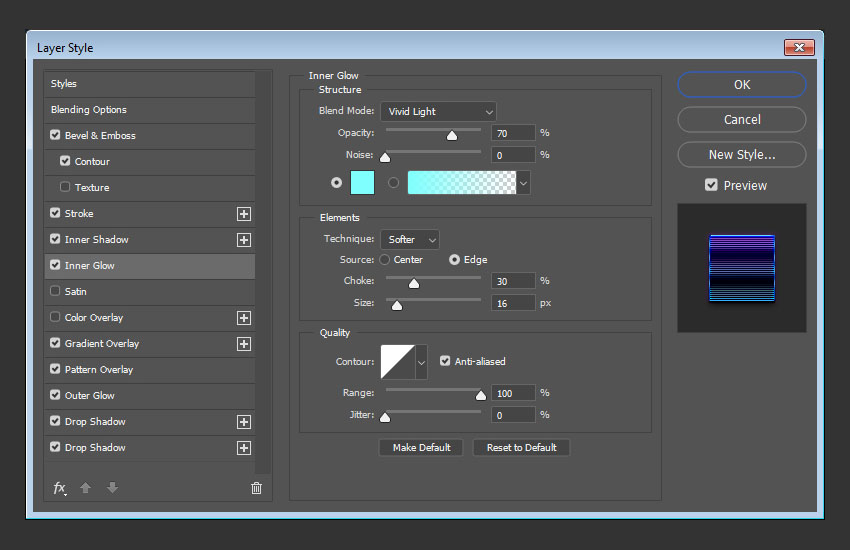Delete effect using the trash icon
Screen dimensions: 850x550
click(256, 488)
